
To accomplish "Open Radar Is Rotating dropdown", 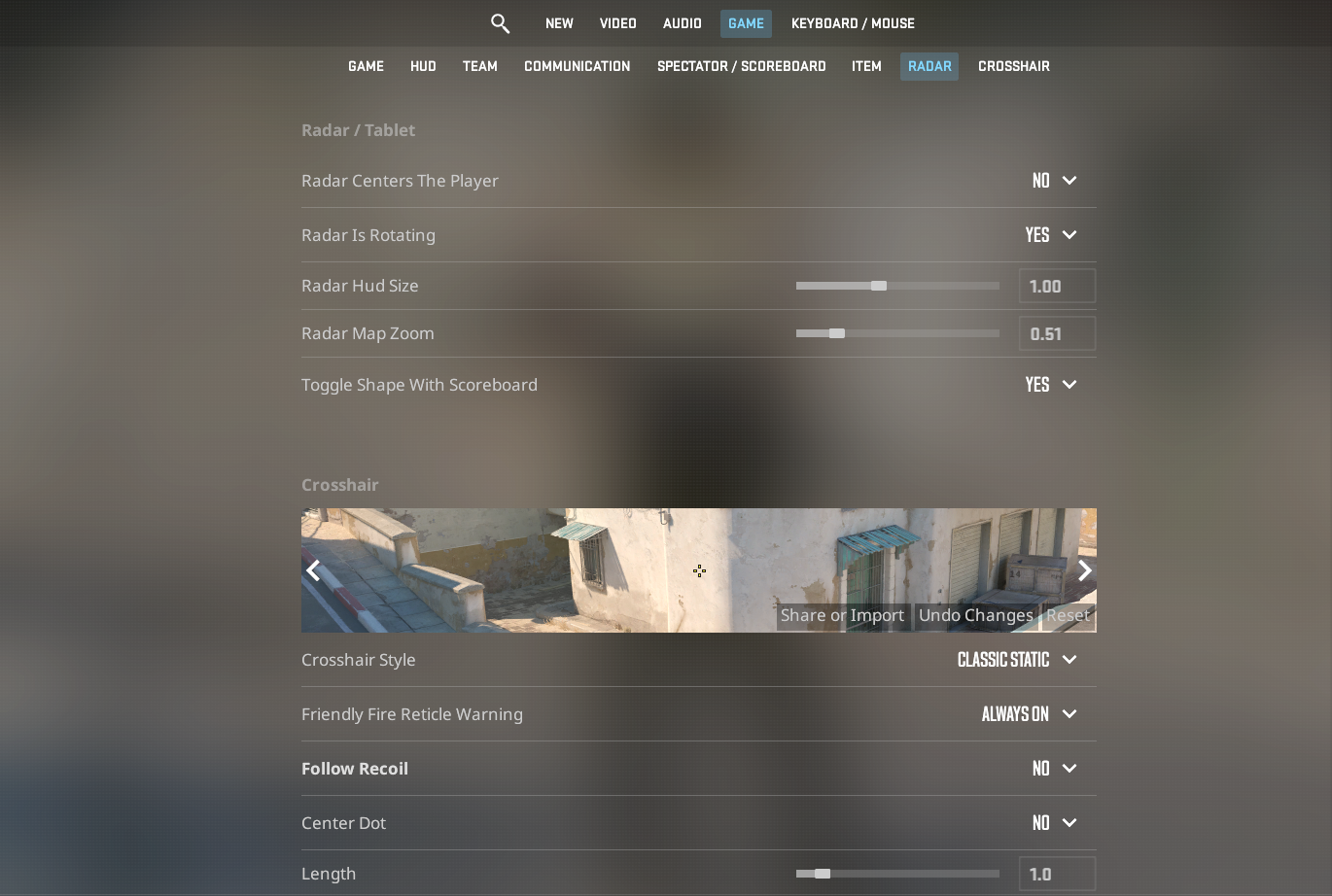I will (1051, 235).
